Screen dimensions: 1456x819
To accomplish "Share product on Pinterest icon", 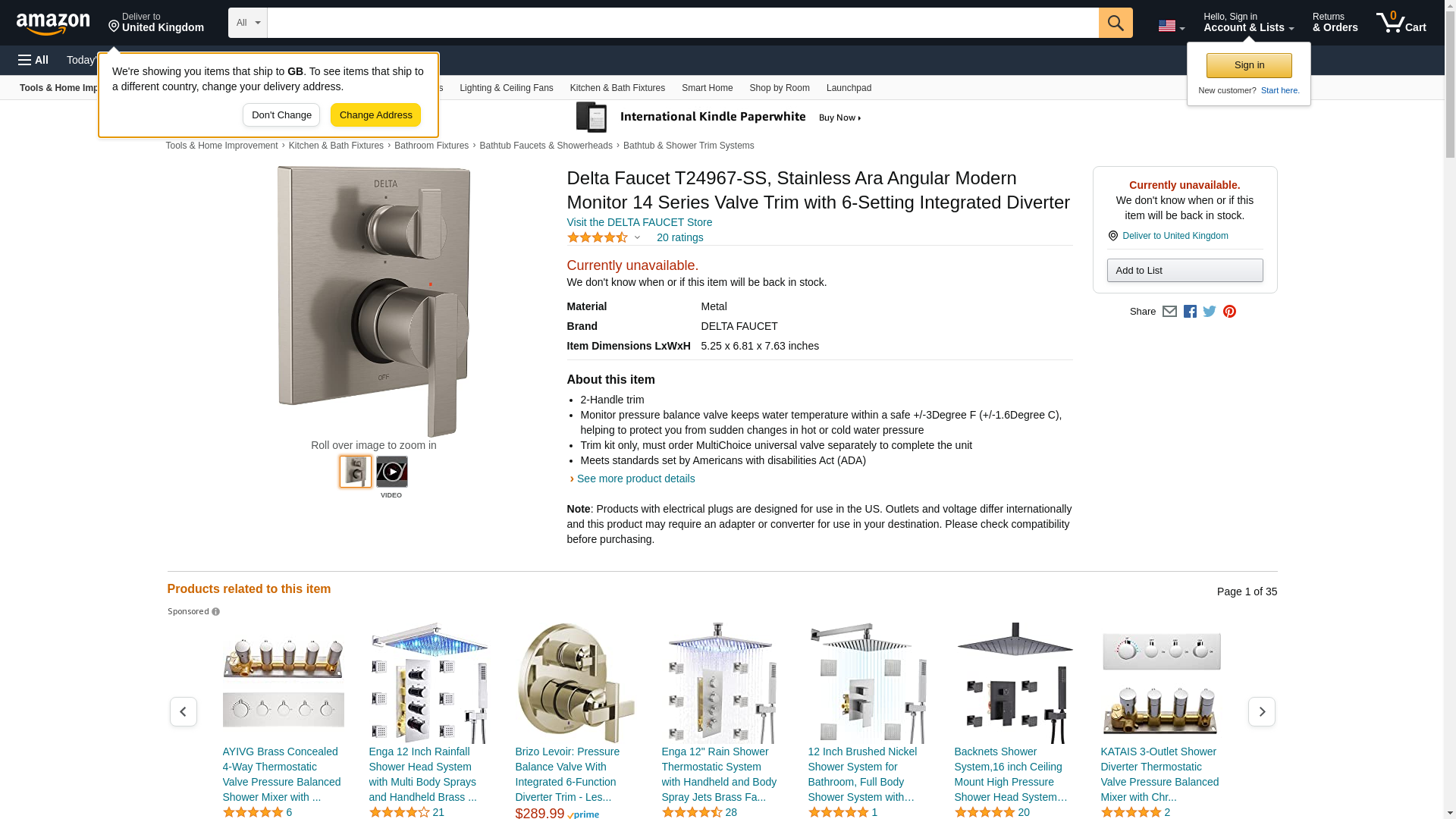I will point(1229,312).
